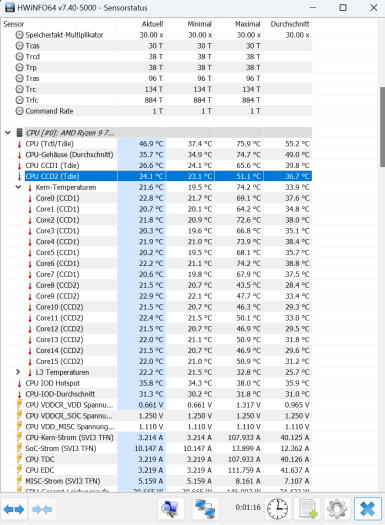Click the Command Rate row icon
The width and height of the screenshot is (385, 525).
[x=19, y=111]
